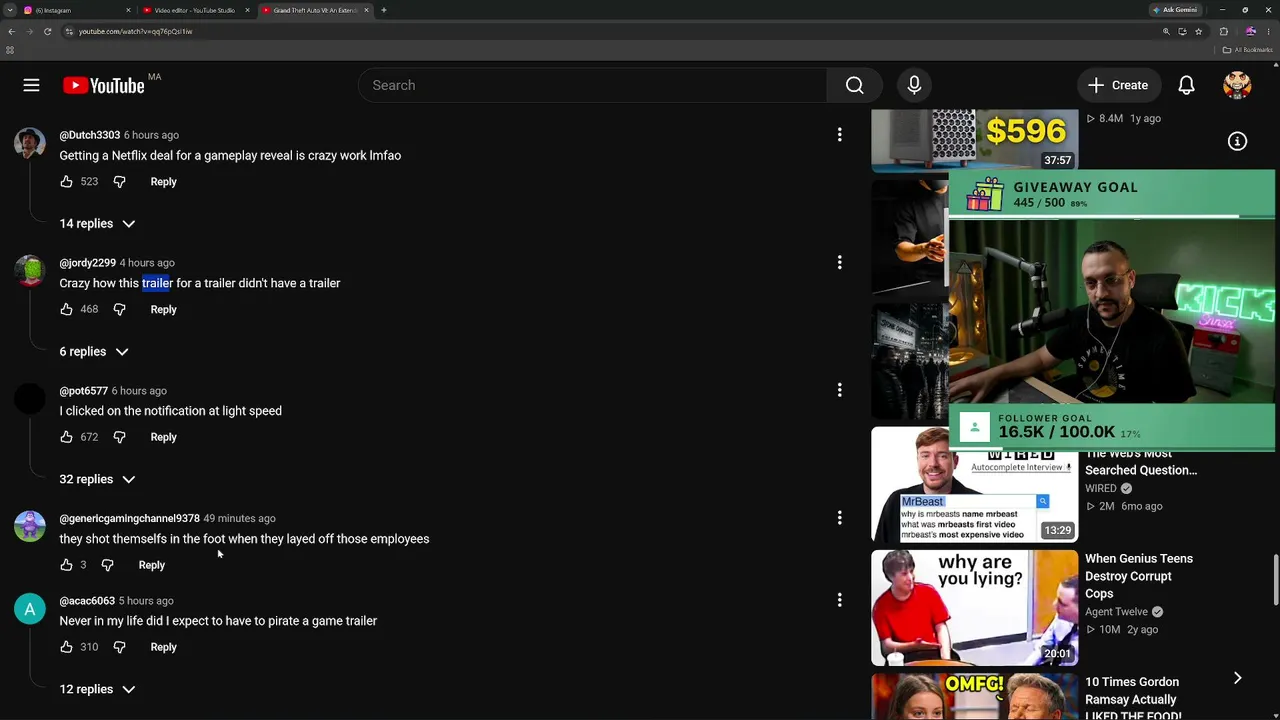1280x720 pixels.
Task: Open a new browser tab
Action: pyautogui.click(x=384, y=10)
